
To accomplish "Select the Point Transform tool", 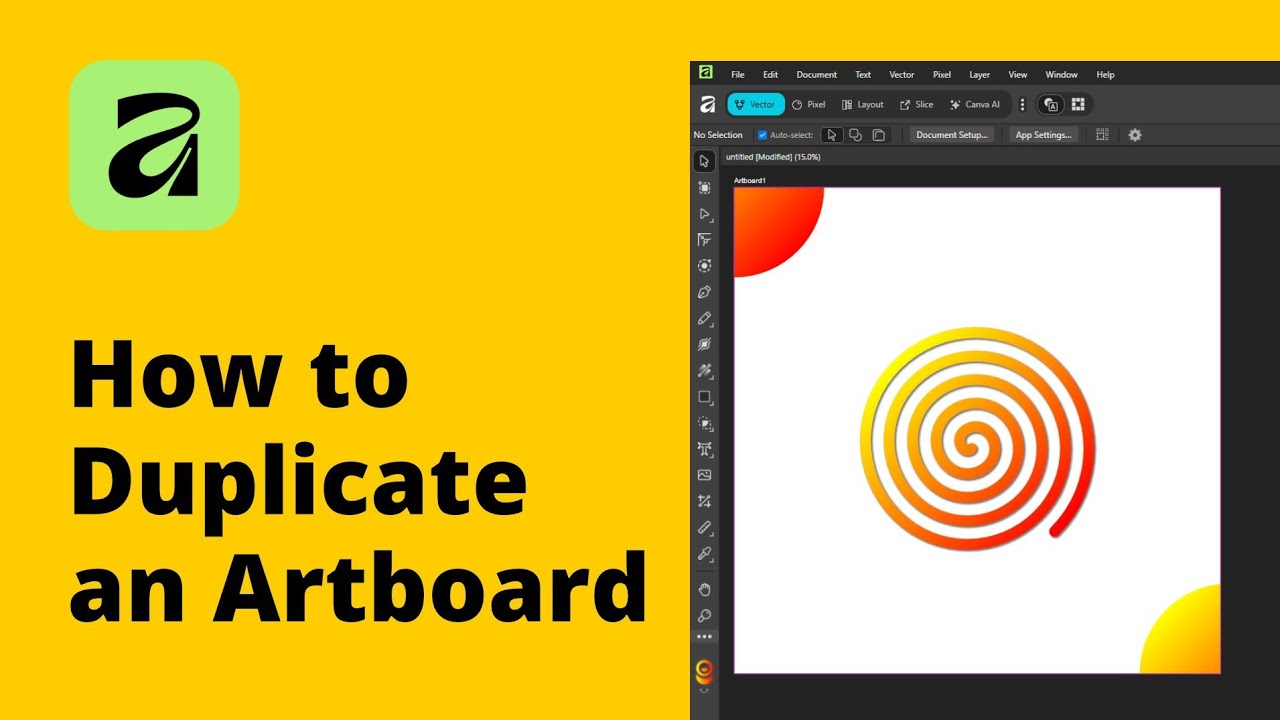I will [704, 240].
